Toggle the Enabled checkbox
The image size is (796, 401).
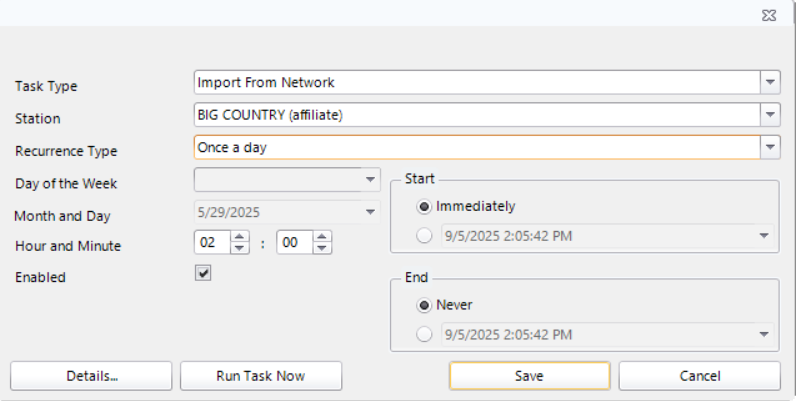click(x=203, y=273)
